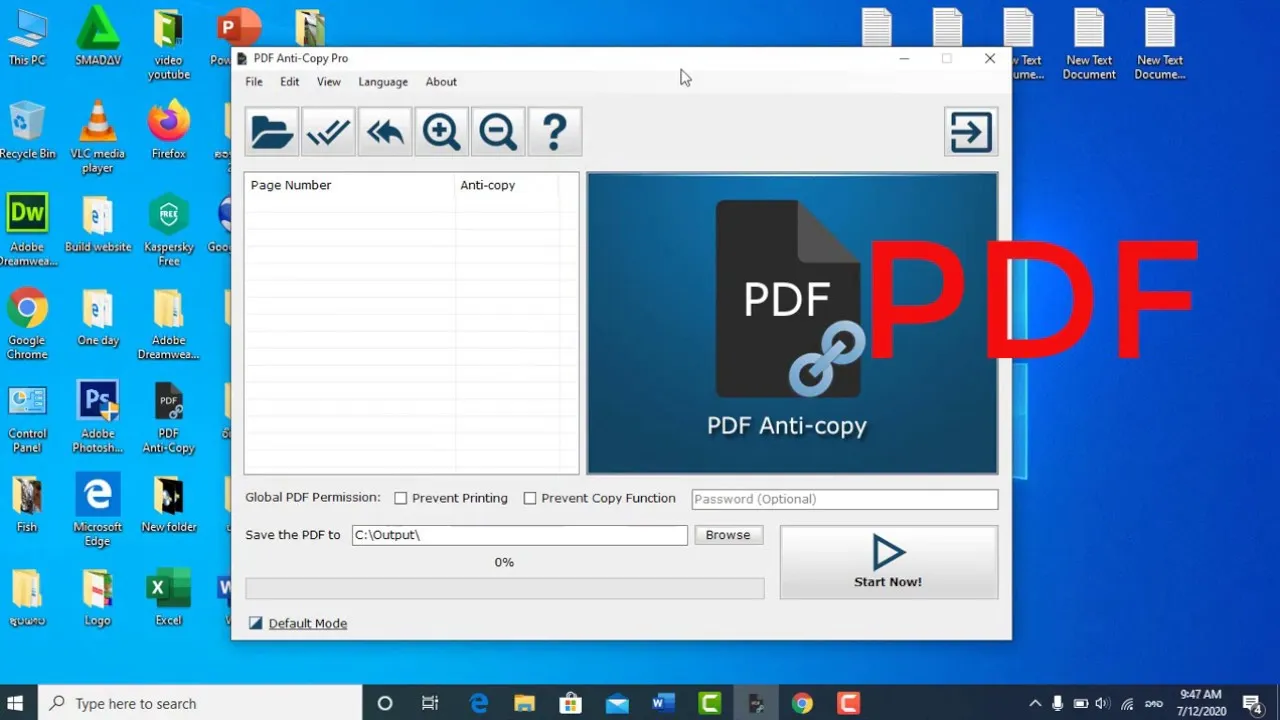
Task: Select the rightmost New Text Document file
Action: point(1160,45)
